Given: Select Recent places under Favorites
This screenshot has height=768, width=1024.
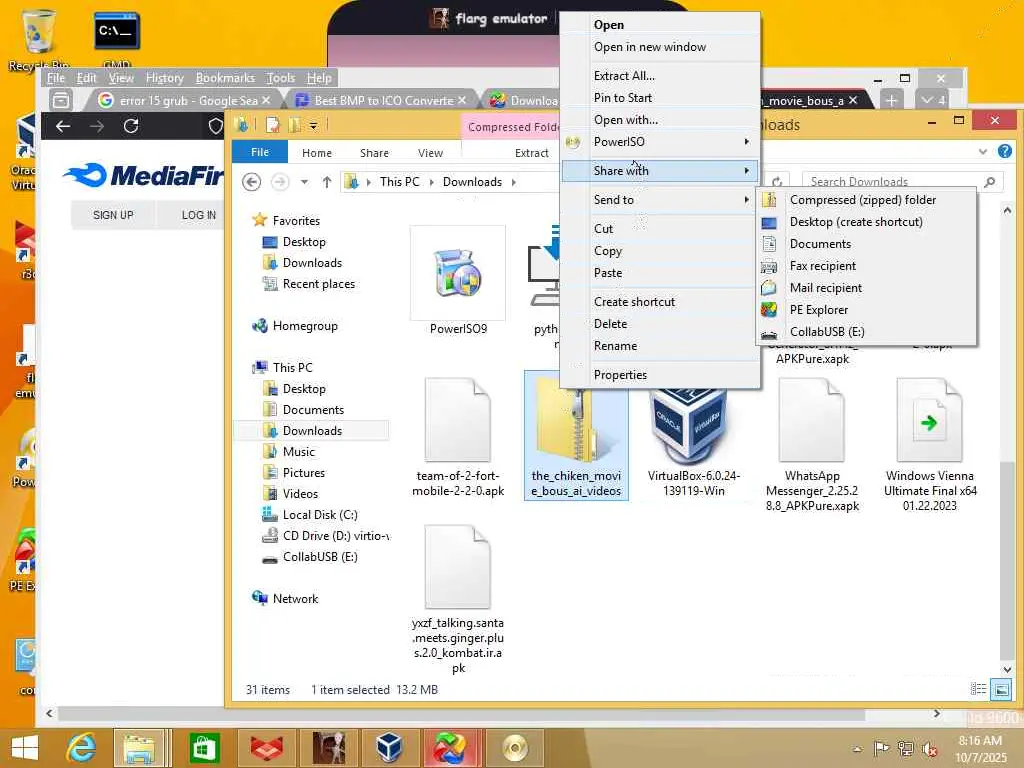Looking at the screenshot, I should (x=318, y=283).
